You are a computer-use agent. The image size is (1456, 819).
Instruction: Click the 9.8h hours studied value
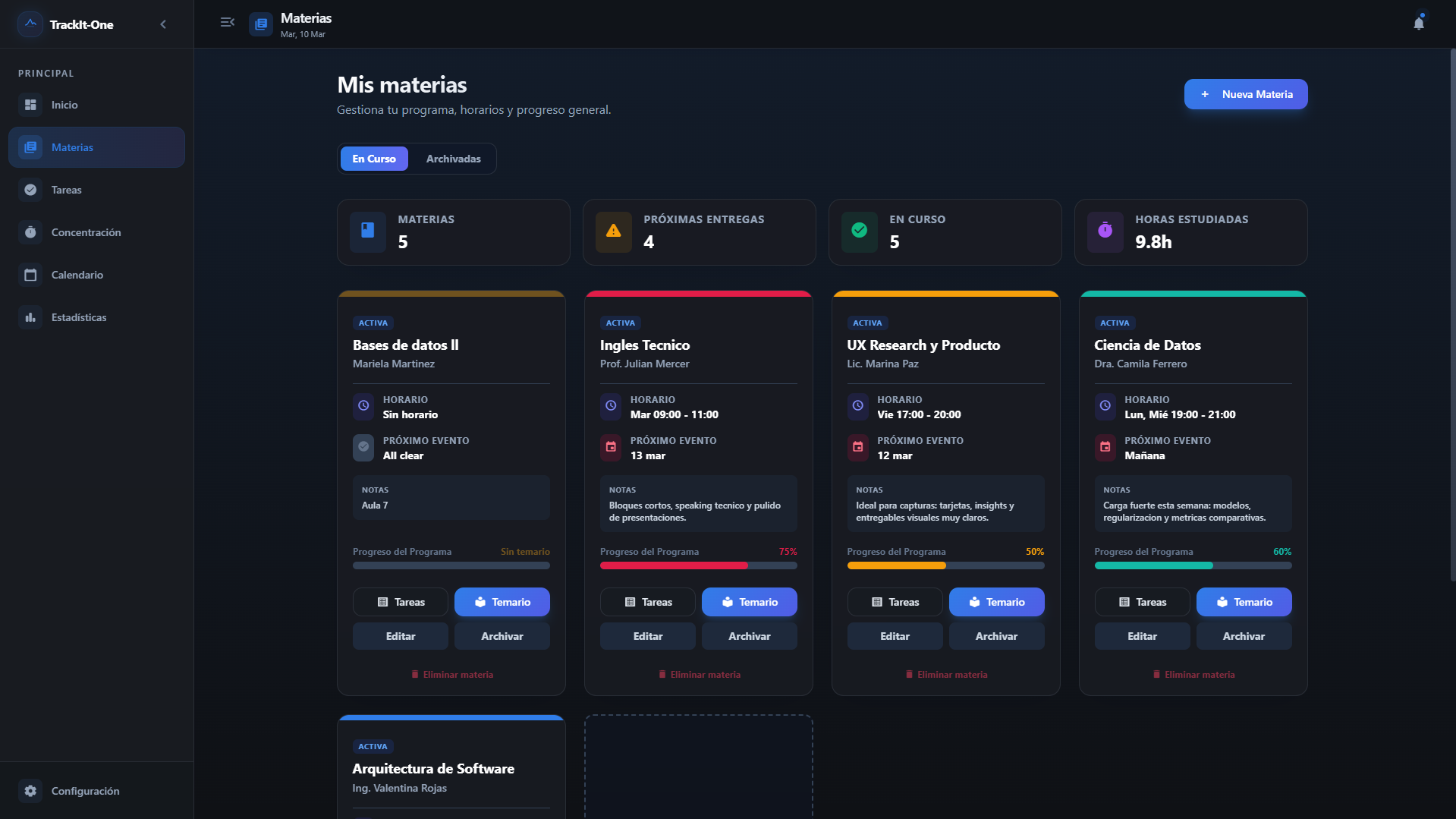(x=1153, y=241)
